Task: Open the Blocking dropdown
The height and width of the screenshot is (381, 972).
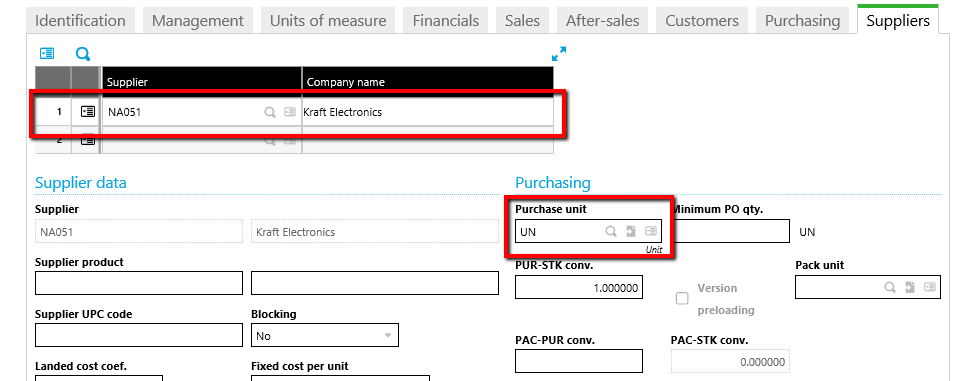Action: coord(325,336)
